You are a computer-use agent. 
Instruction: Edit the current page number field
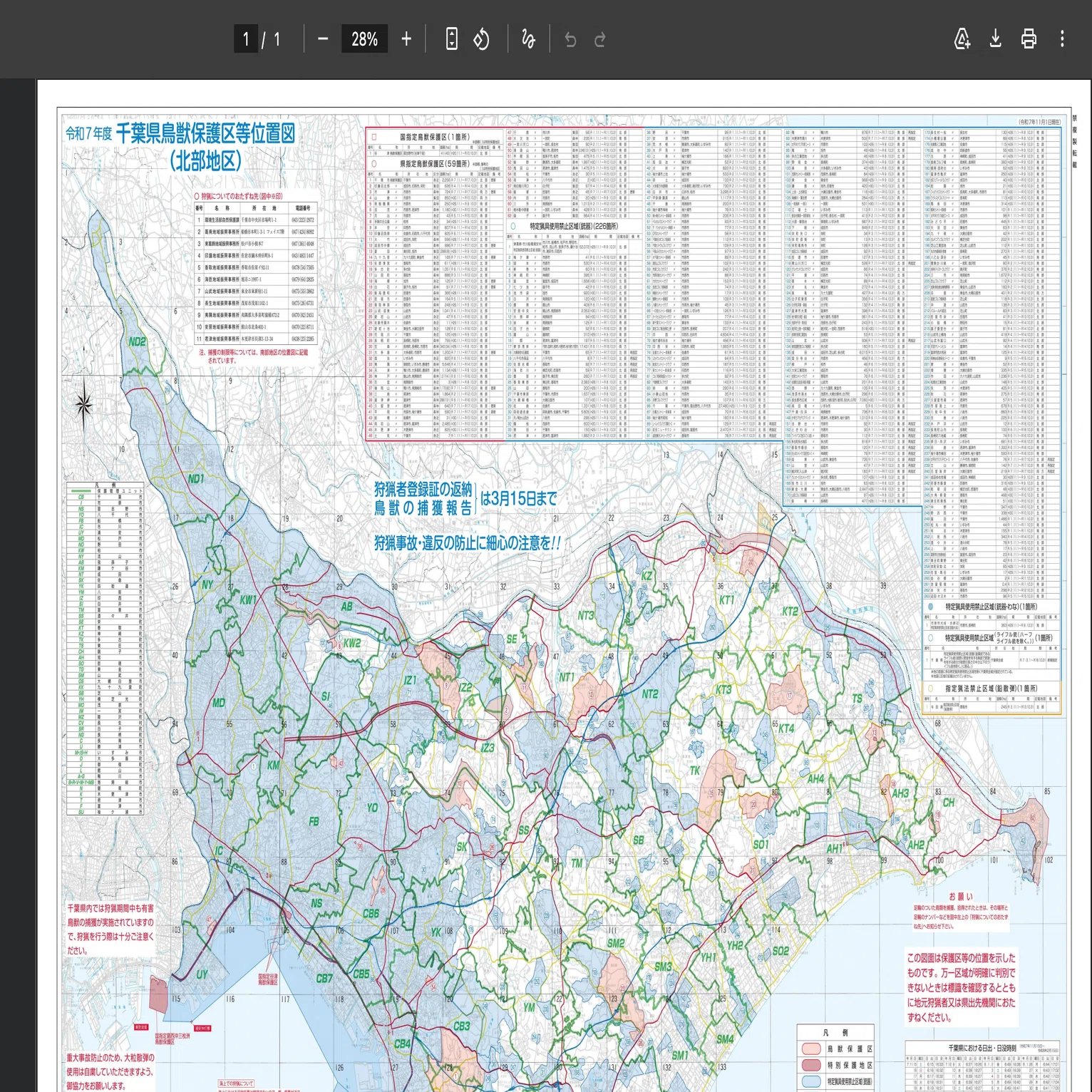pos(246,39)
